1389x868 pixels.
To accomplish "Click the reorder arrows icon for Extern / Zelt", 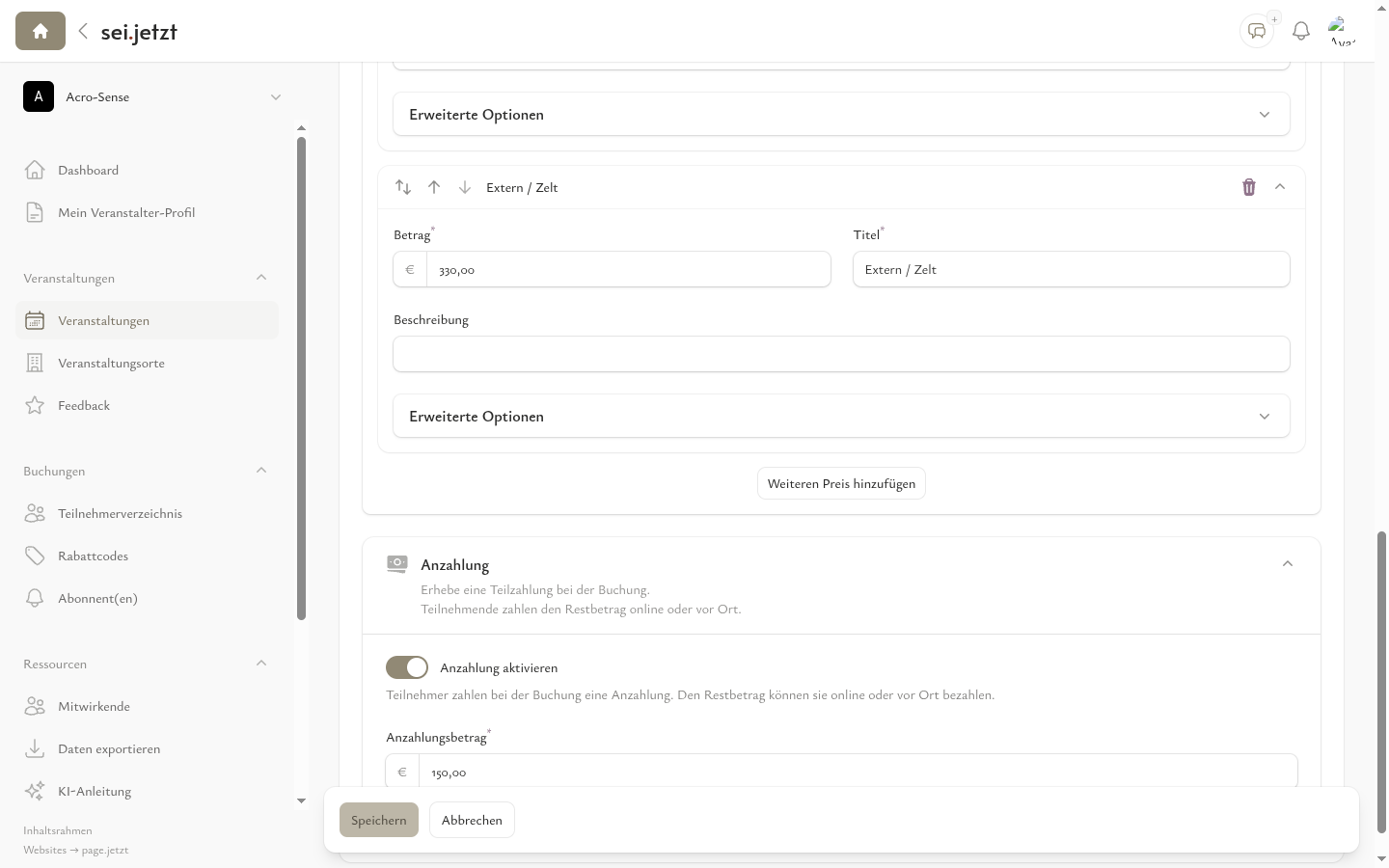I will tap(403, 187).
